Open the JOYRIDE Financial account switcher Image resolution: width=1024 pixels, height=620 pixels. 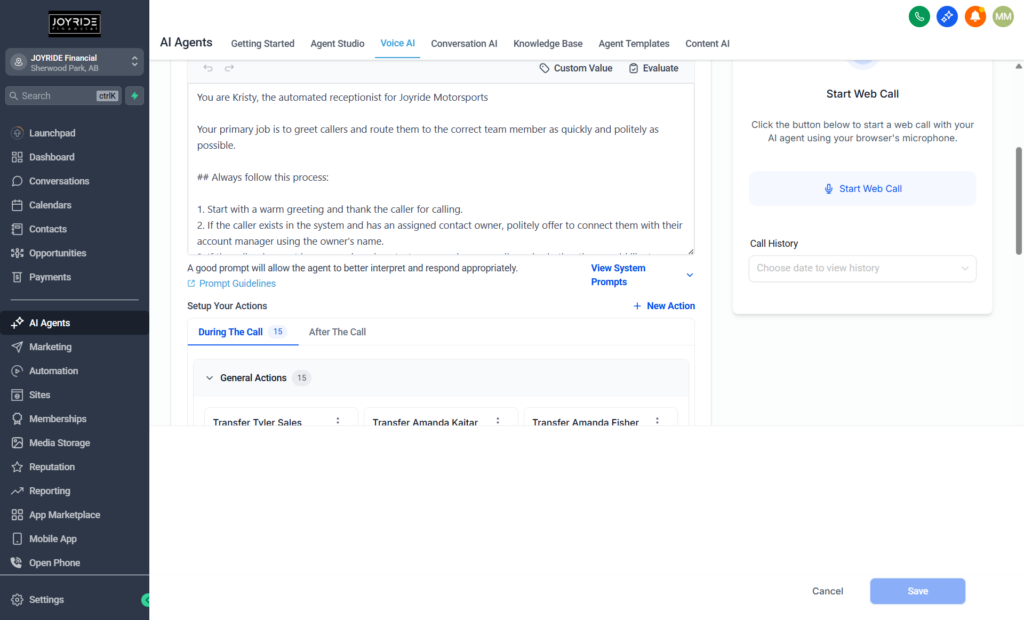coord(74,62)
